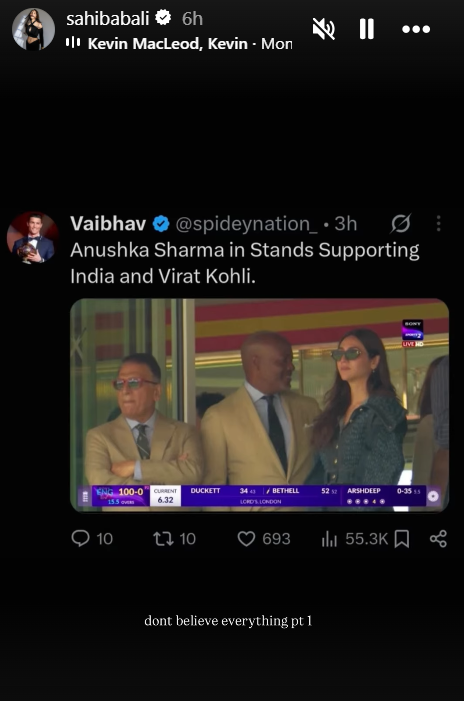464x701 pixels.
Task: Open Vaibhav's profile avatar in the tweet
Action: 33,238
